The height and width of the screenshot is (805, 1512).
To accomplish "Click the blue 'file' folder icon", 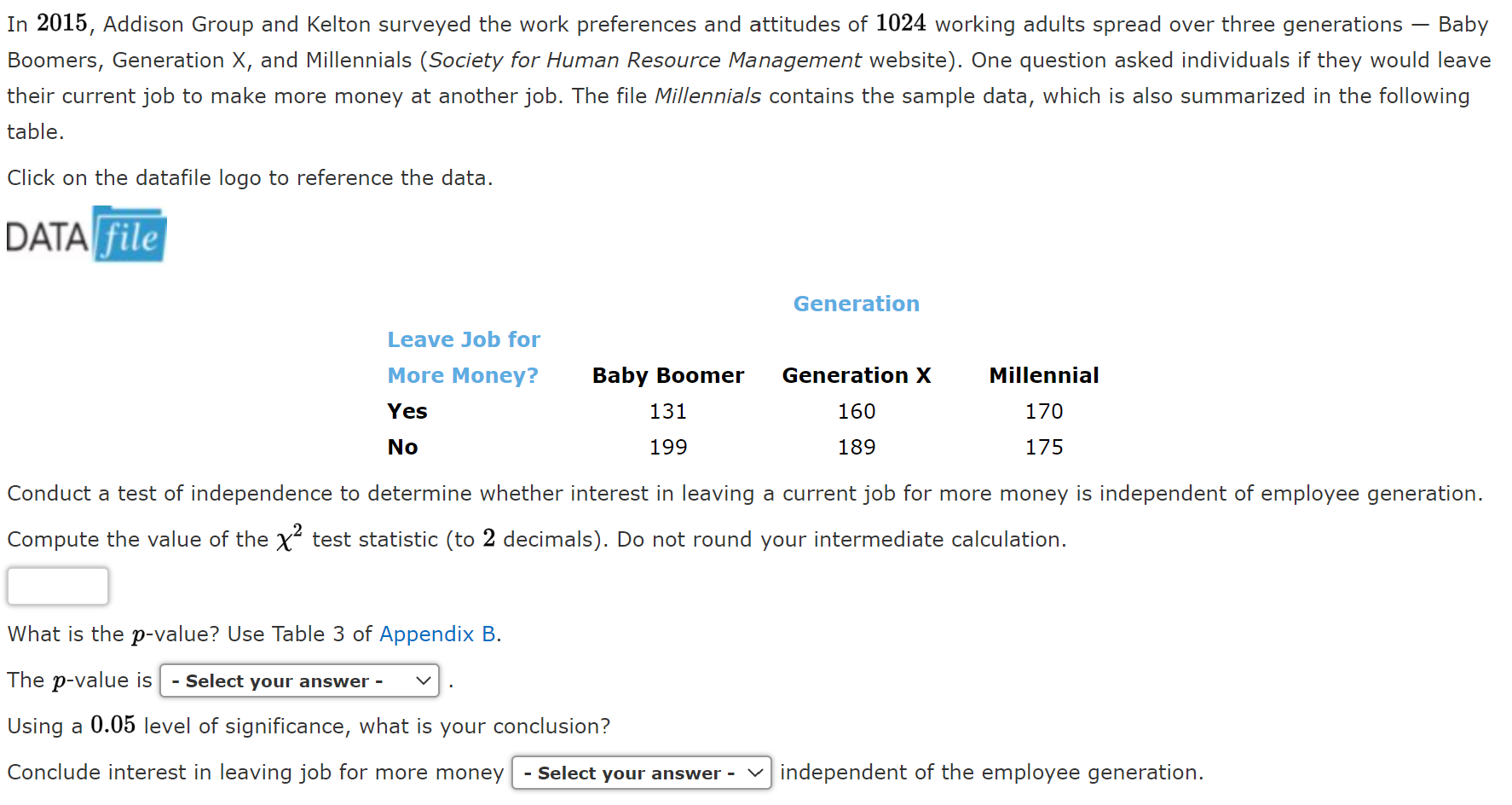I will pos(130,235).
